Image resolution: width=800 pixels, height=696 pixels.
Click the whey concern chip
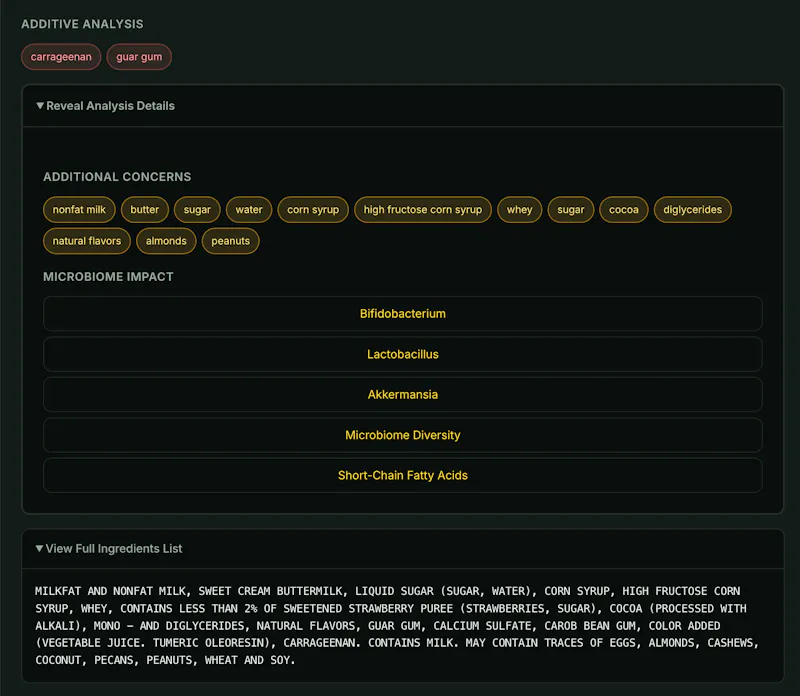[x=519, y=210]
